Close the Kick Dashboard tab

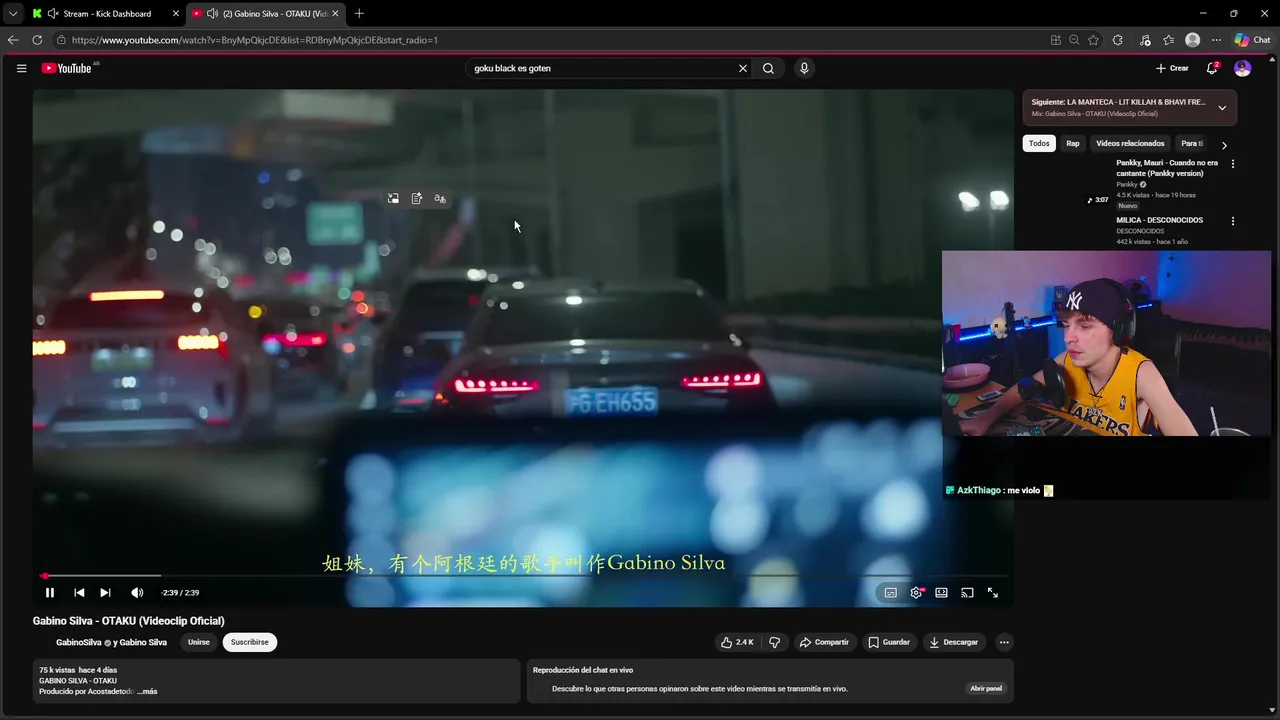point(176,13)
